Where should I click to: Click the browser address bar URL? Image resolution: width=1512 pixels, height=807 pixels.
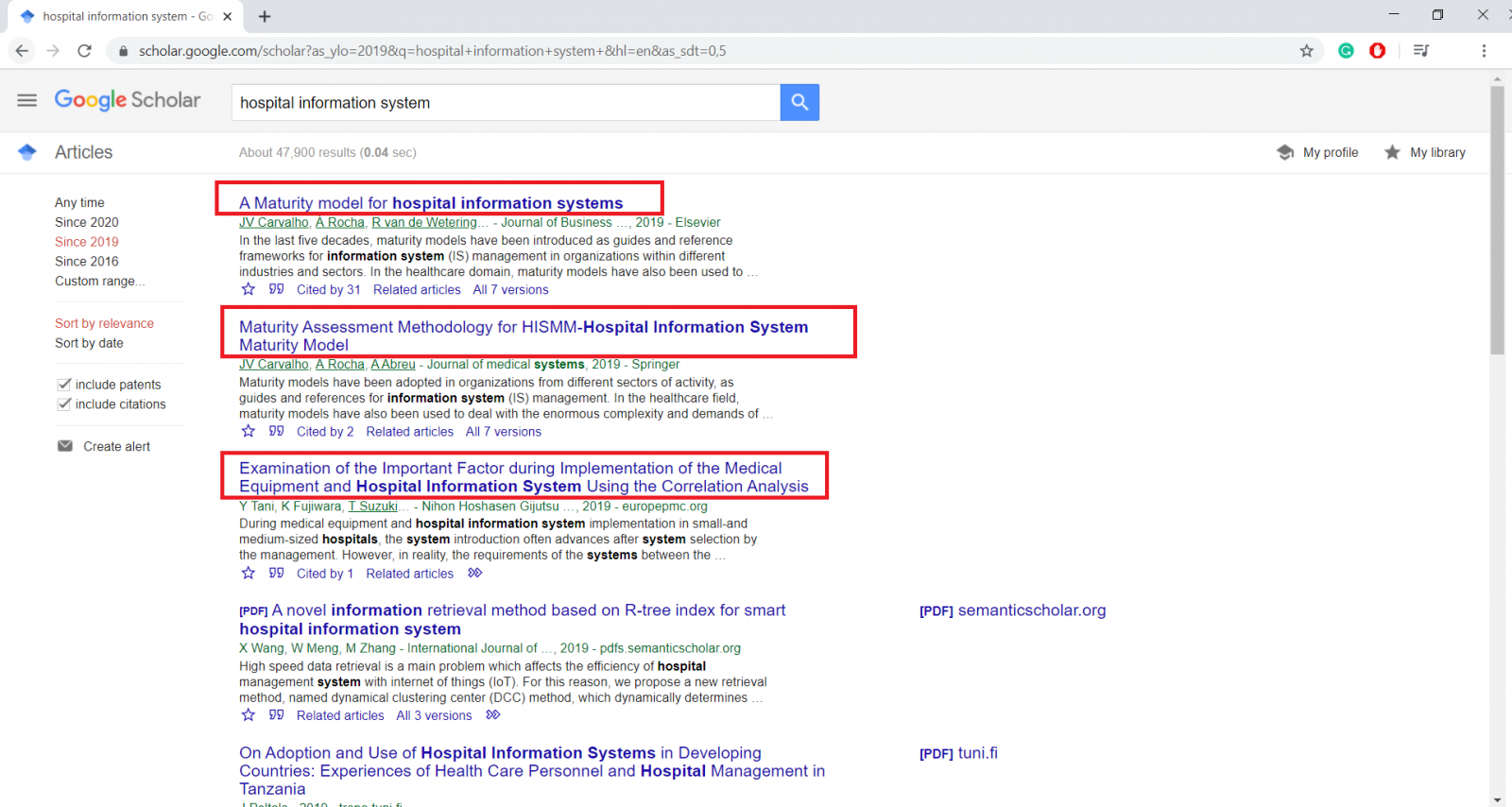click(432, 51)
